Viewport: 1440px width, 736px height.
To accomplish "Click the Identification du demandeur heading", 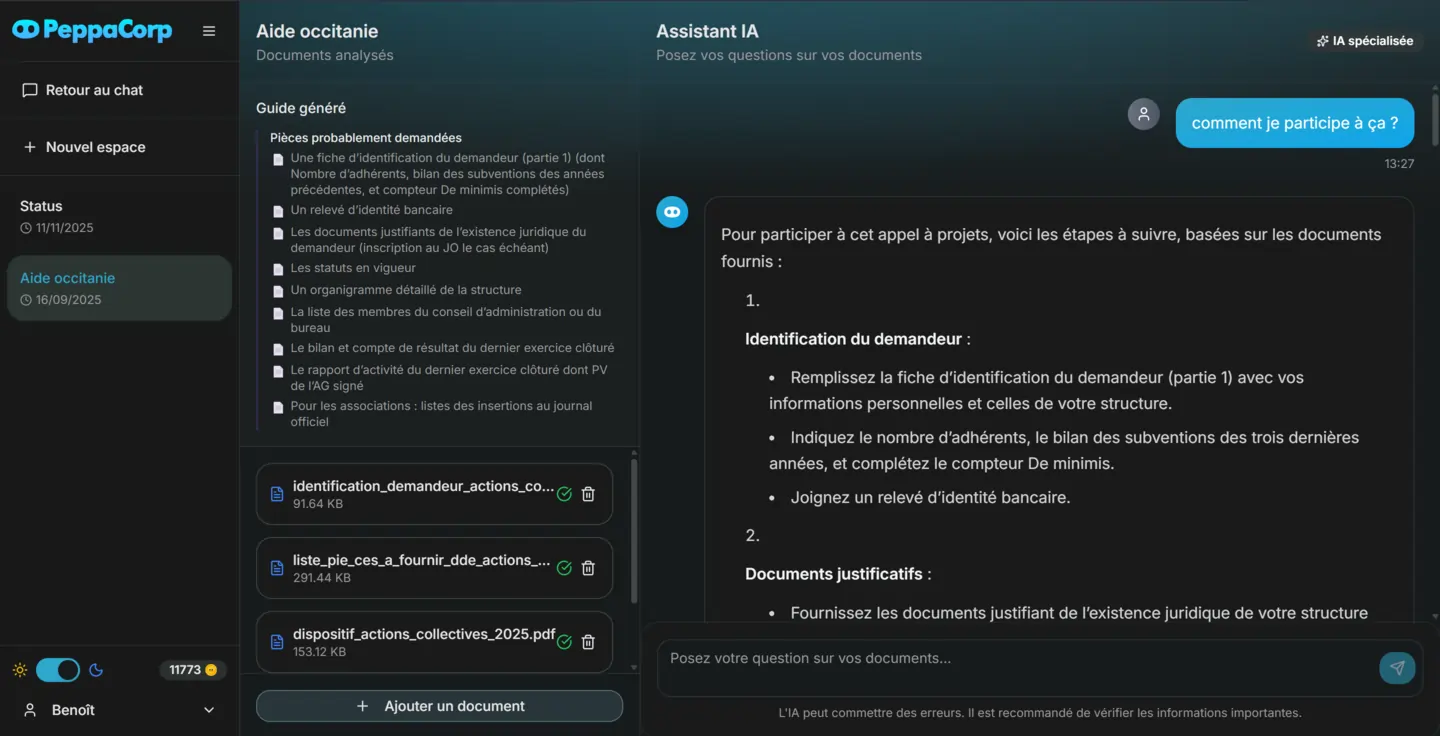I will pyautogui.click(x=858, y=339).
